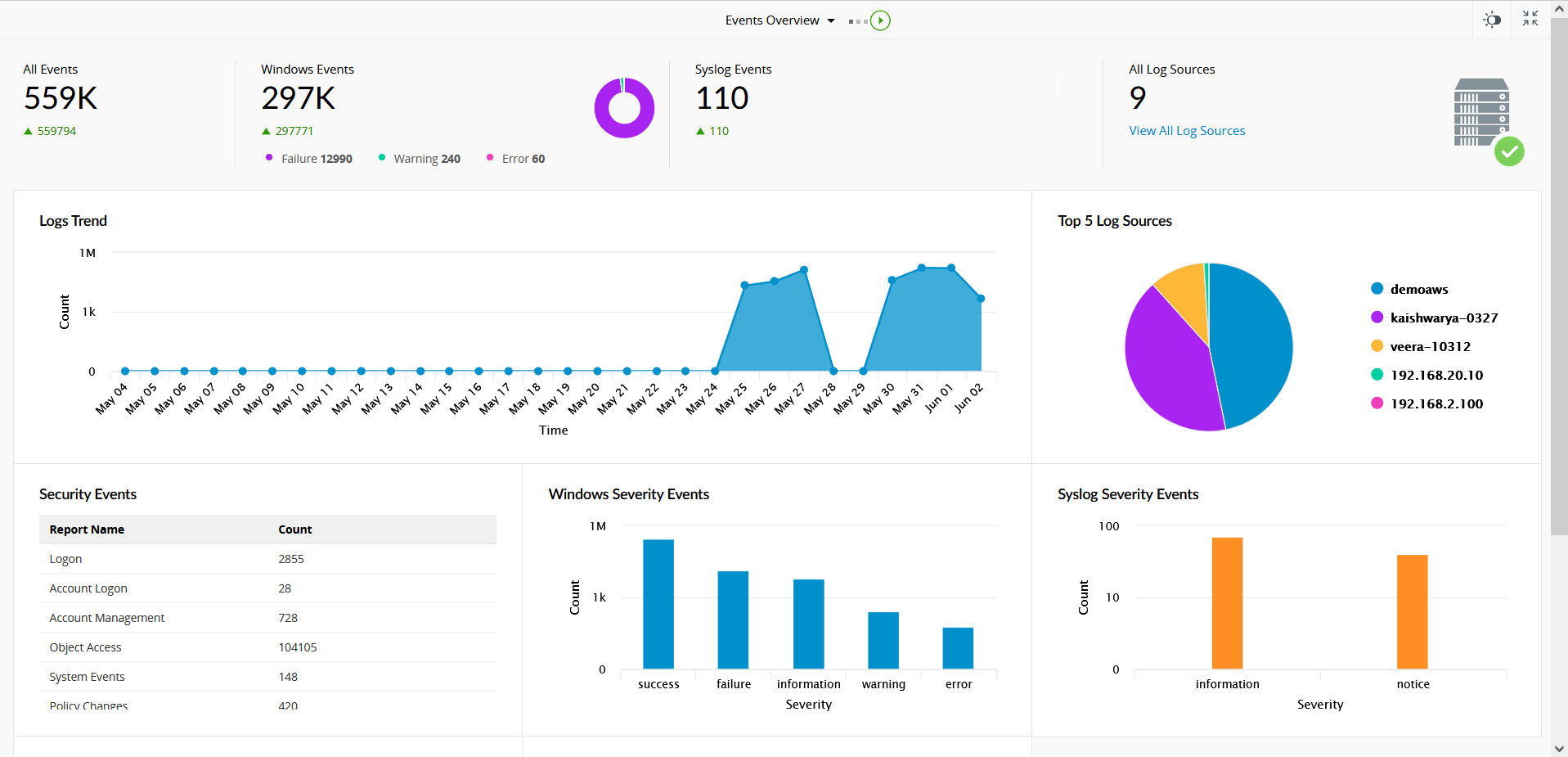1568x757 pixels.
Task: Click the May 26 data point on Logs Trend
Action: click(x=774, y=281)
